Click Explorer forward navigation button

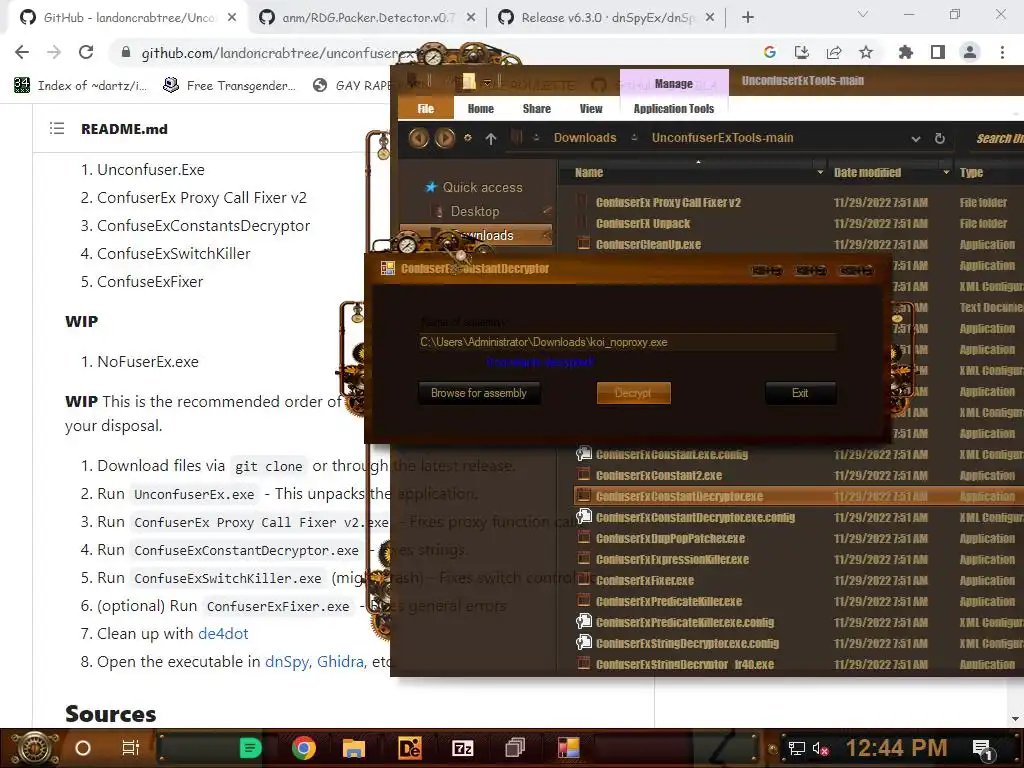445,138
